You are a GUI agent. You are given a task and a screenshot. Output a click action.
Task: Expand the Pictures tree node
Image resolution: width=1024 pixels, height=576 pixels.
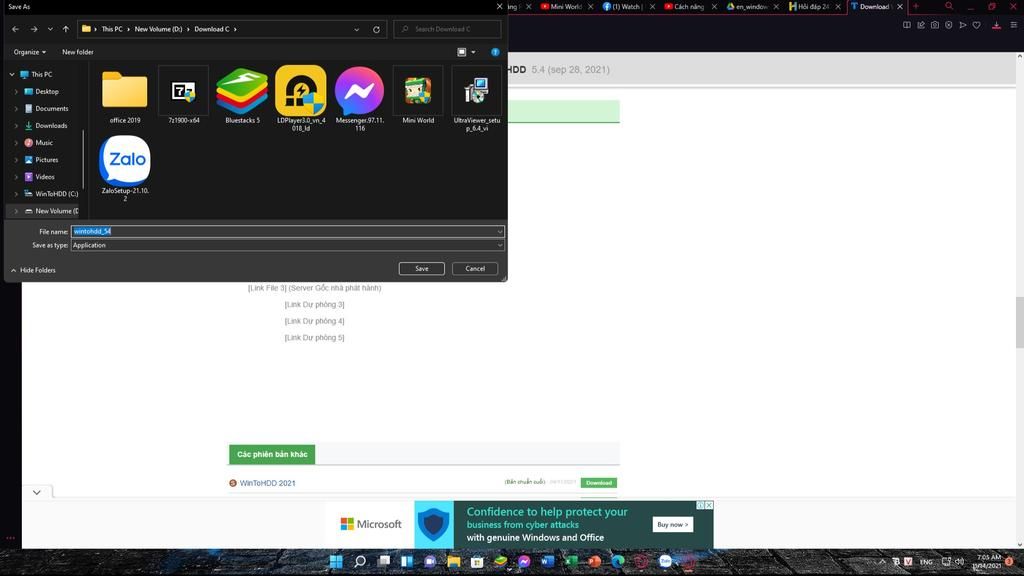coord(16,159)
